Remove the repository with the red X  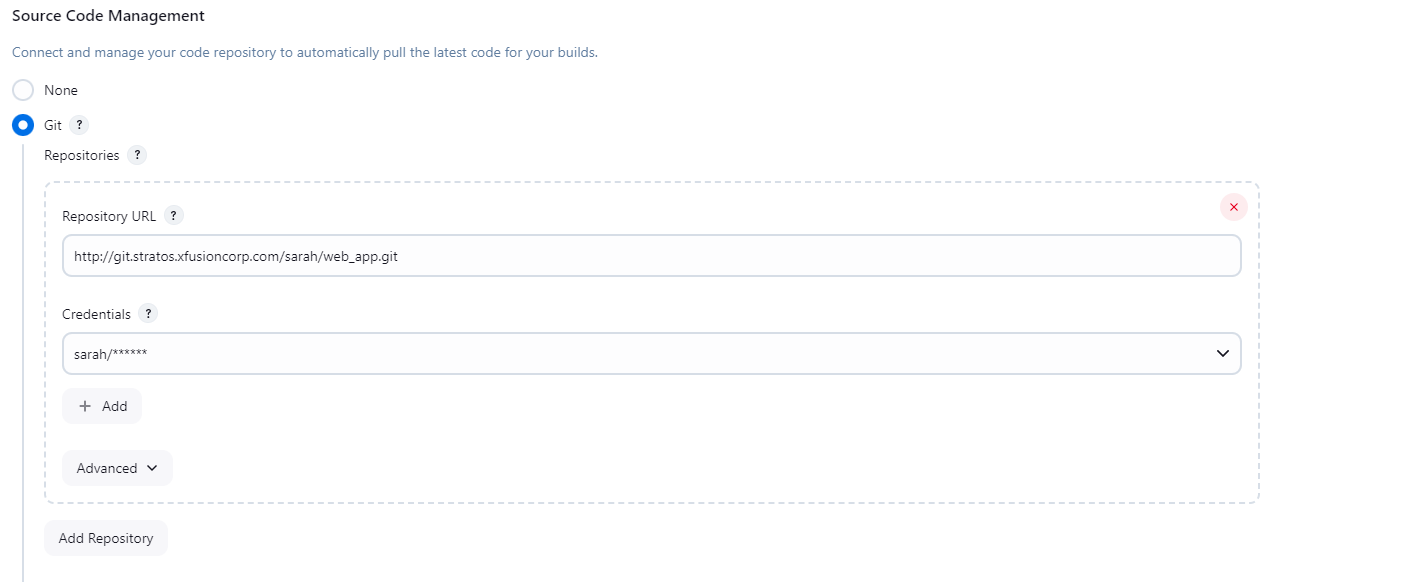pyautogui.click(x=1233, y=207)
